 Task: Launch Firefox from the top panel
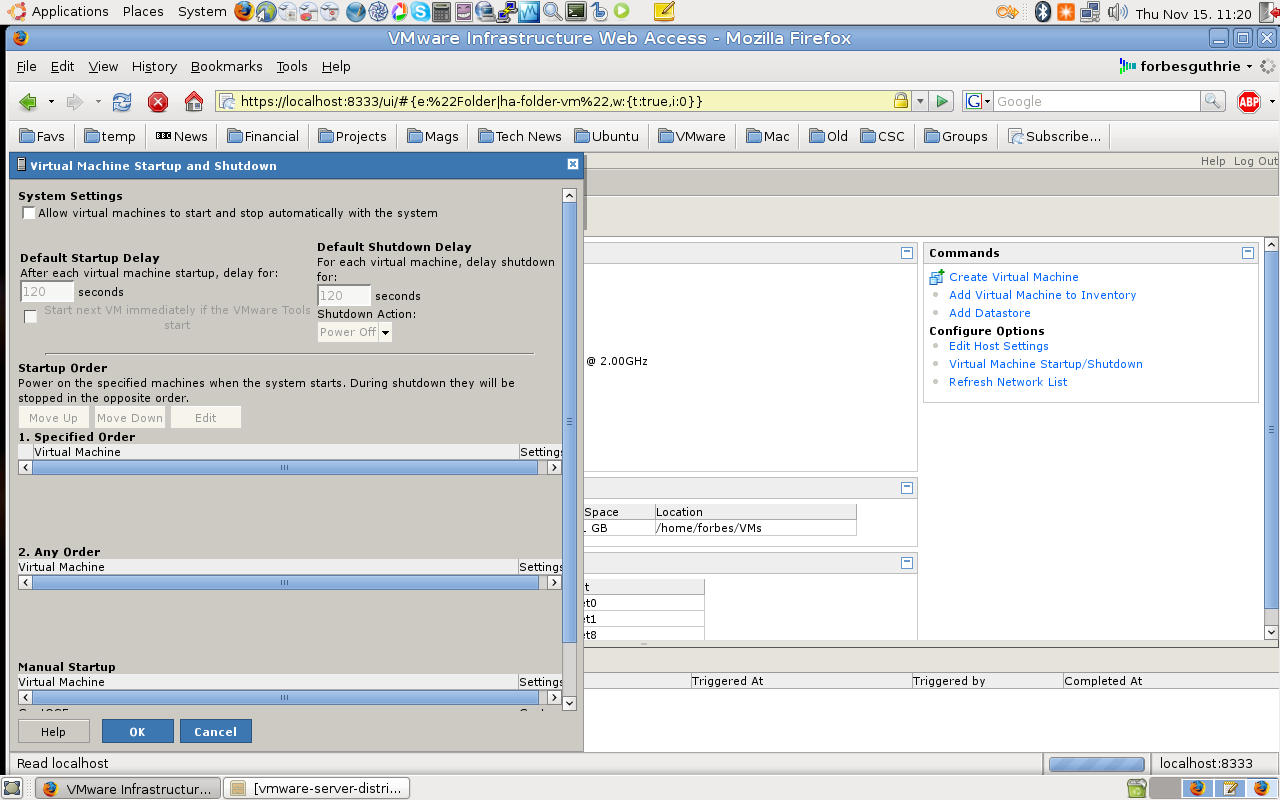(244, 12)
